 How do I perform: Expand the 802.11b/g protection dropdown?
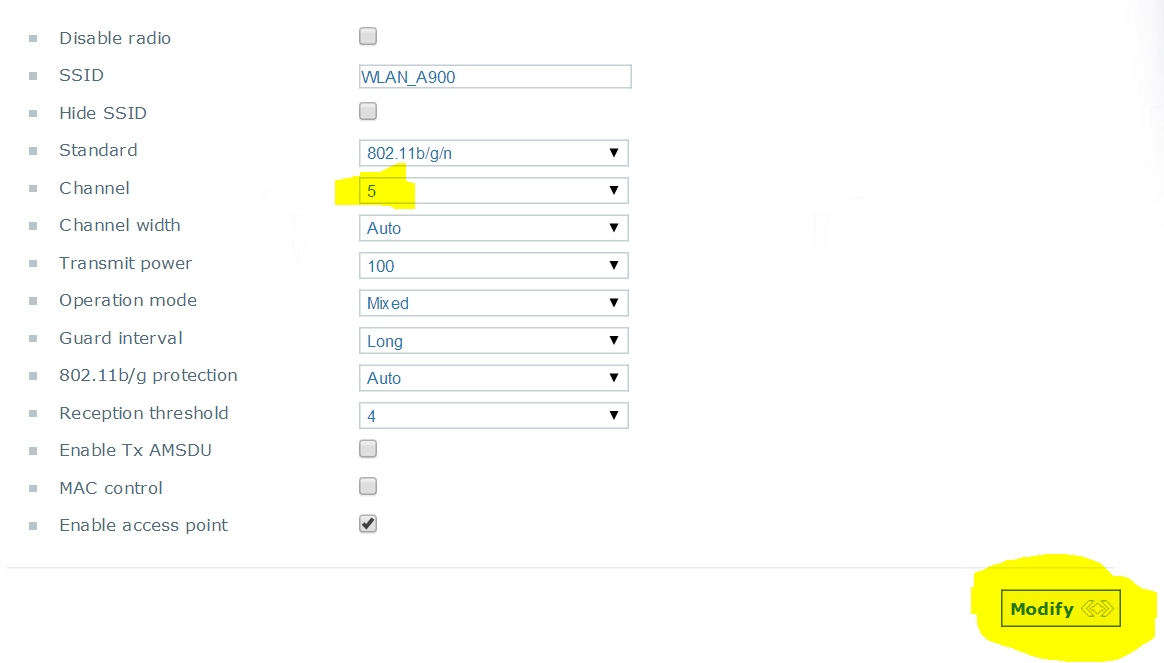(x=494, y=378)
